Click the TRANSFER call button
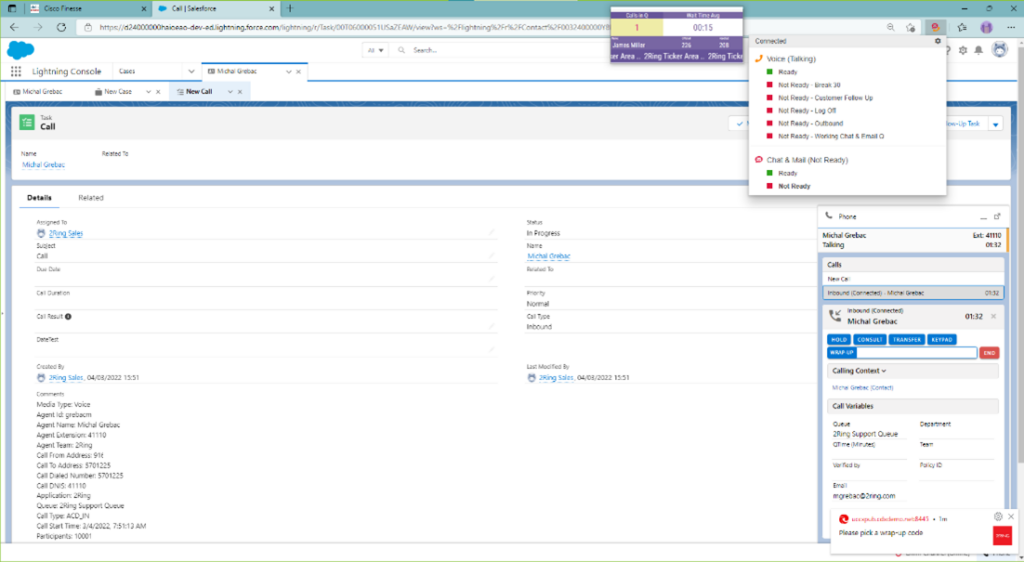Viewport: 1024px width, 562px height. tap(907, 339)
